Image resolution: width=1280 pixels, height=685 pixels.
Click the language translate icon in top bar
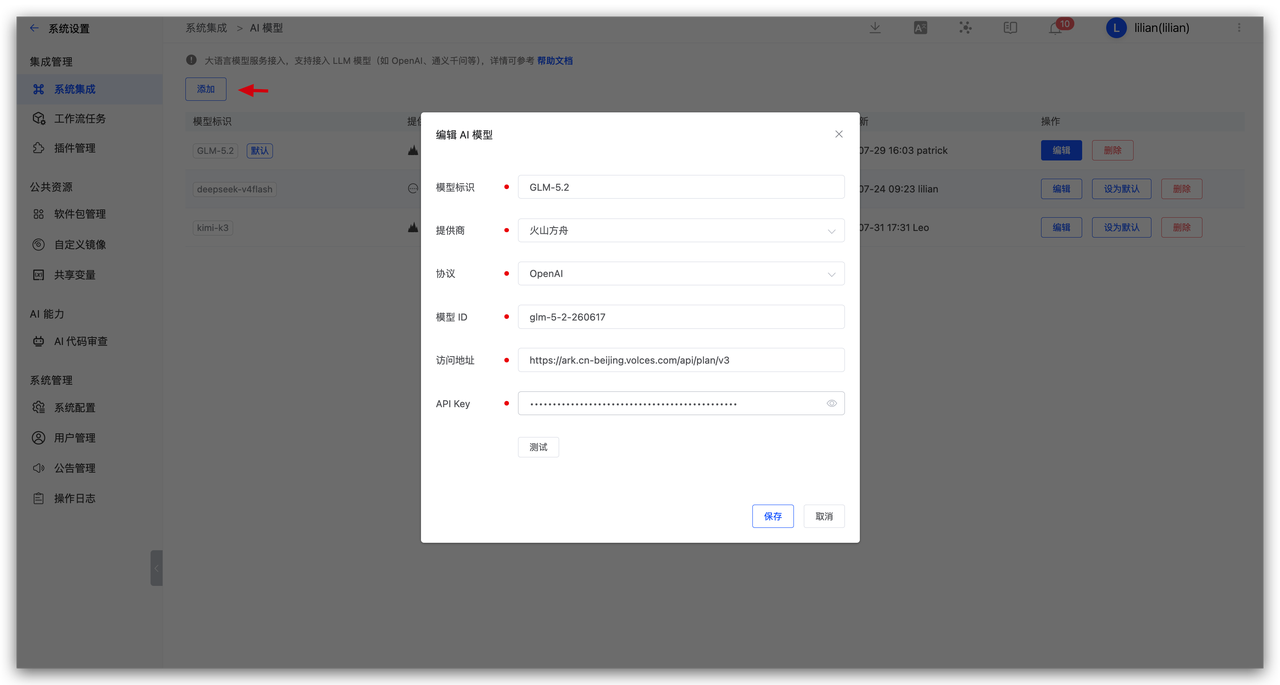pyautogui.click(x=920, y=28)
